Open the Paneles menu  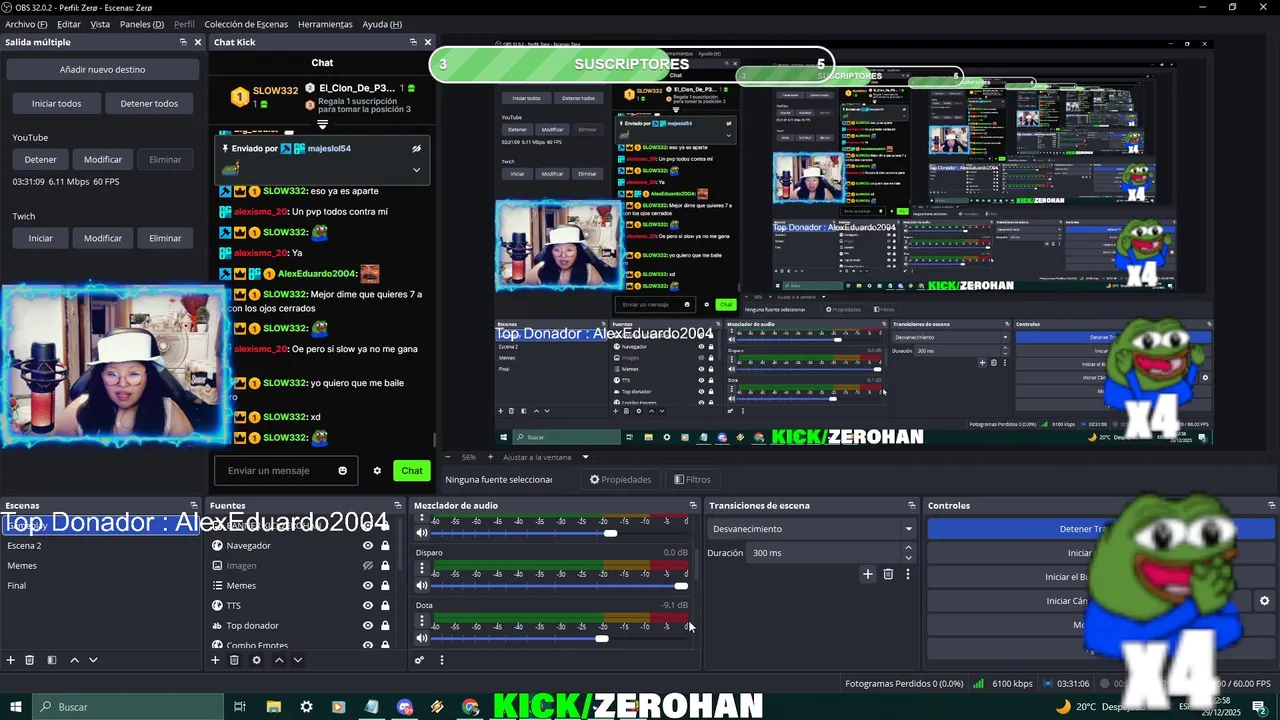coord(142,24)
